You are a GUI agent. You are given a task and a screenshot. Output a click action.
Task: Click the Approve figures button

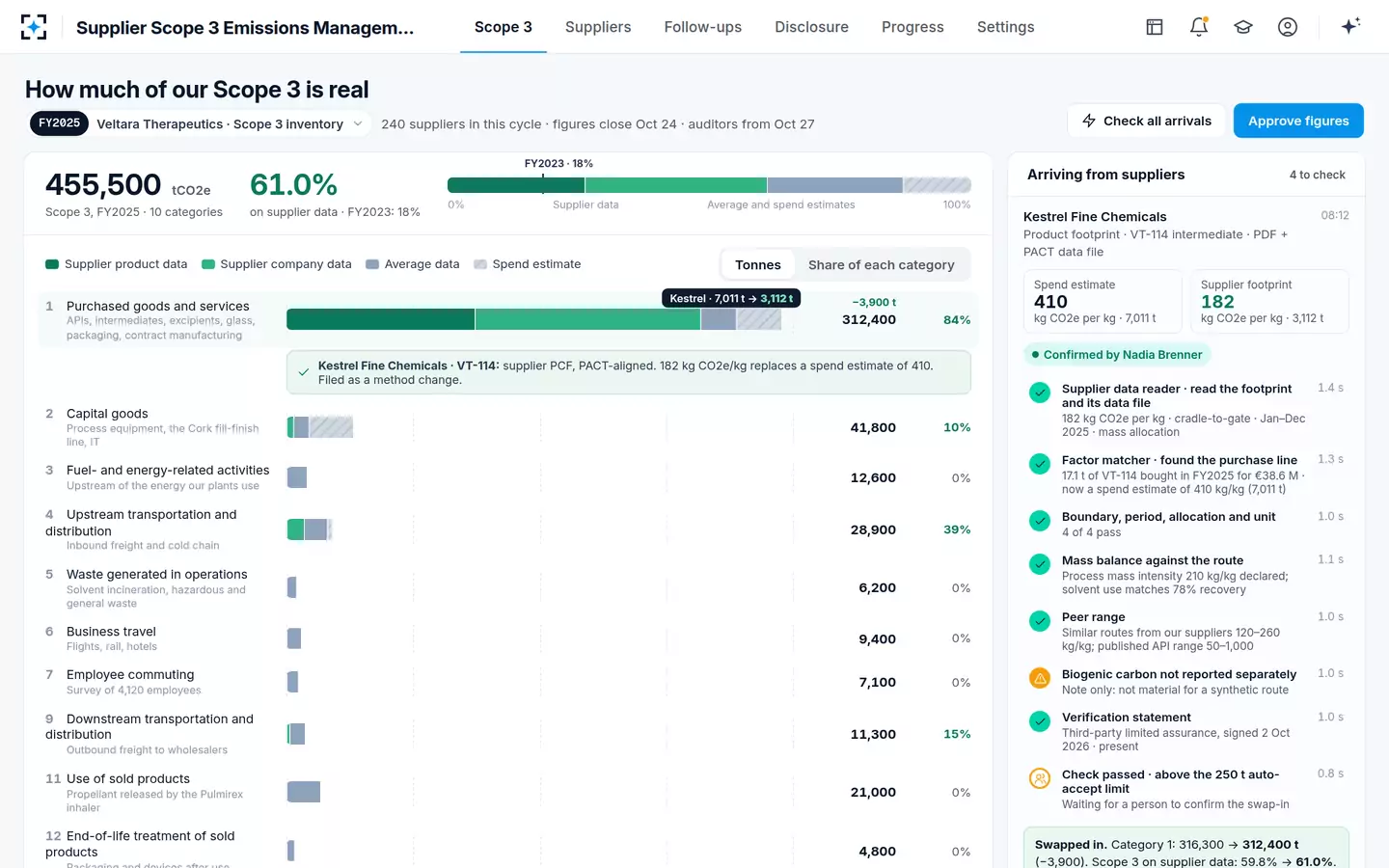(x=1298, y=121)
